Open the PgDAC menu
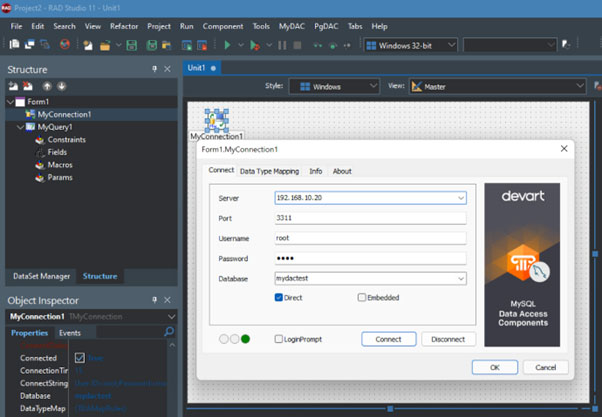The image size is (602, 417). 326,26
